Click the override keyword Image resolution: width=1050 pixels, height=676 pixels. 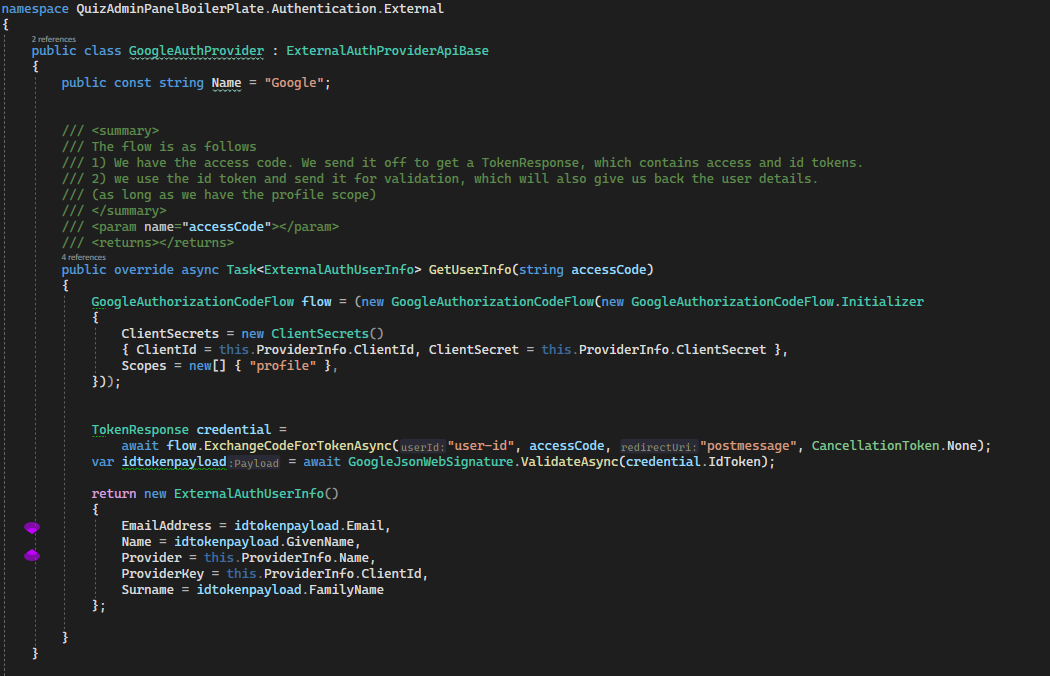(144, 270)
